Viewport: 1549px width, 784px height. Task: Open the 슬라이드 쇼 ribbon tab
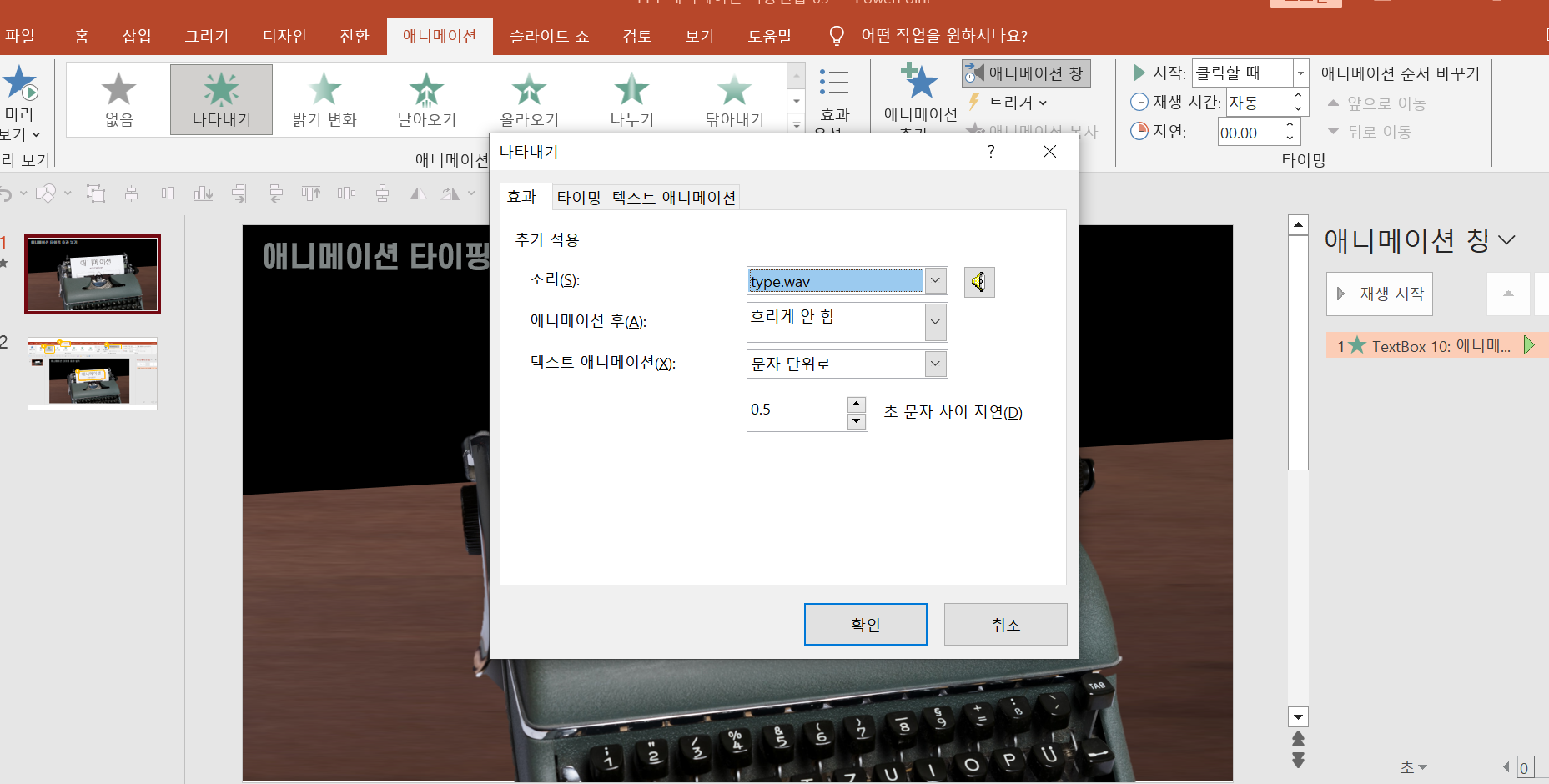[x=548, y=35]
